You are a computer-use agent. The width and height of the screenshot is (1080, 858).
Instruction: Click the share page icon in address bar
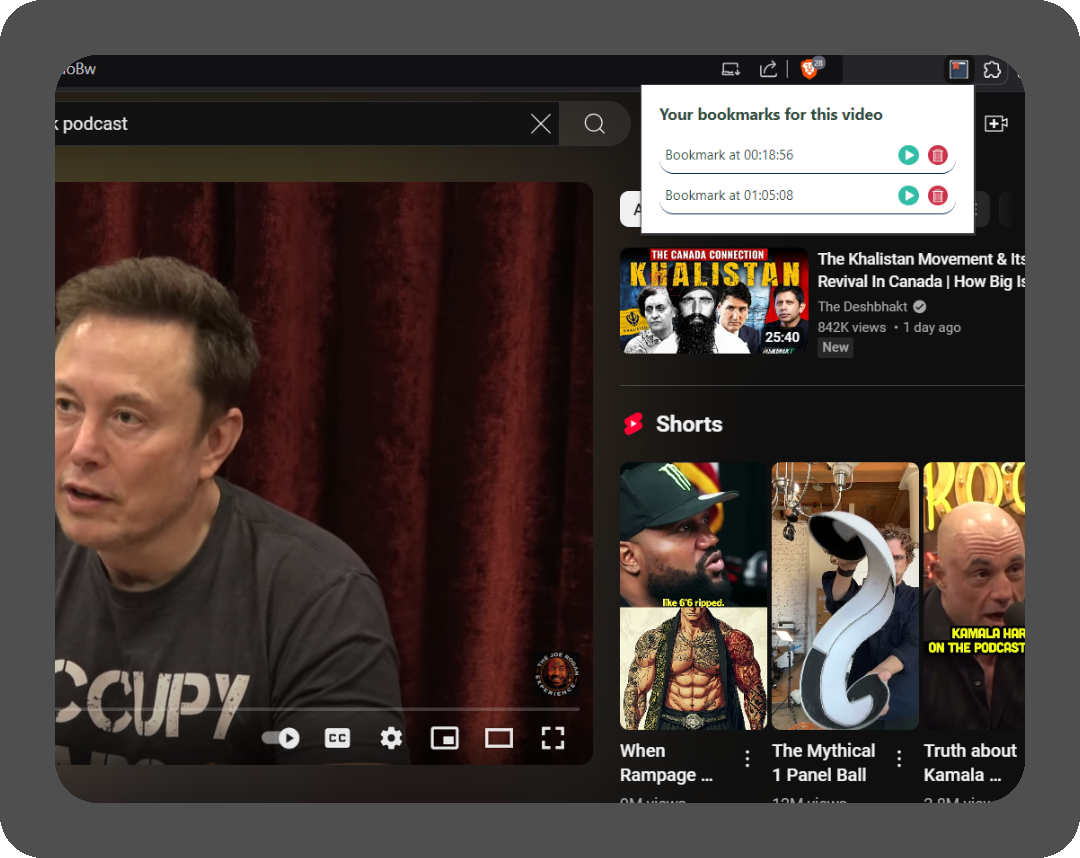tap(768, 69)
